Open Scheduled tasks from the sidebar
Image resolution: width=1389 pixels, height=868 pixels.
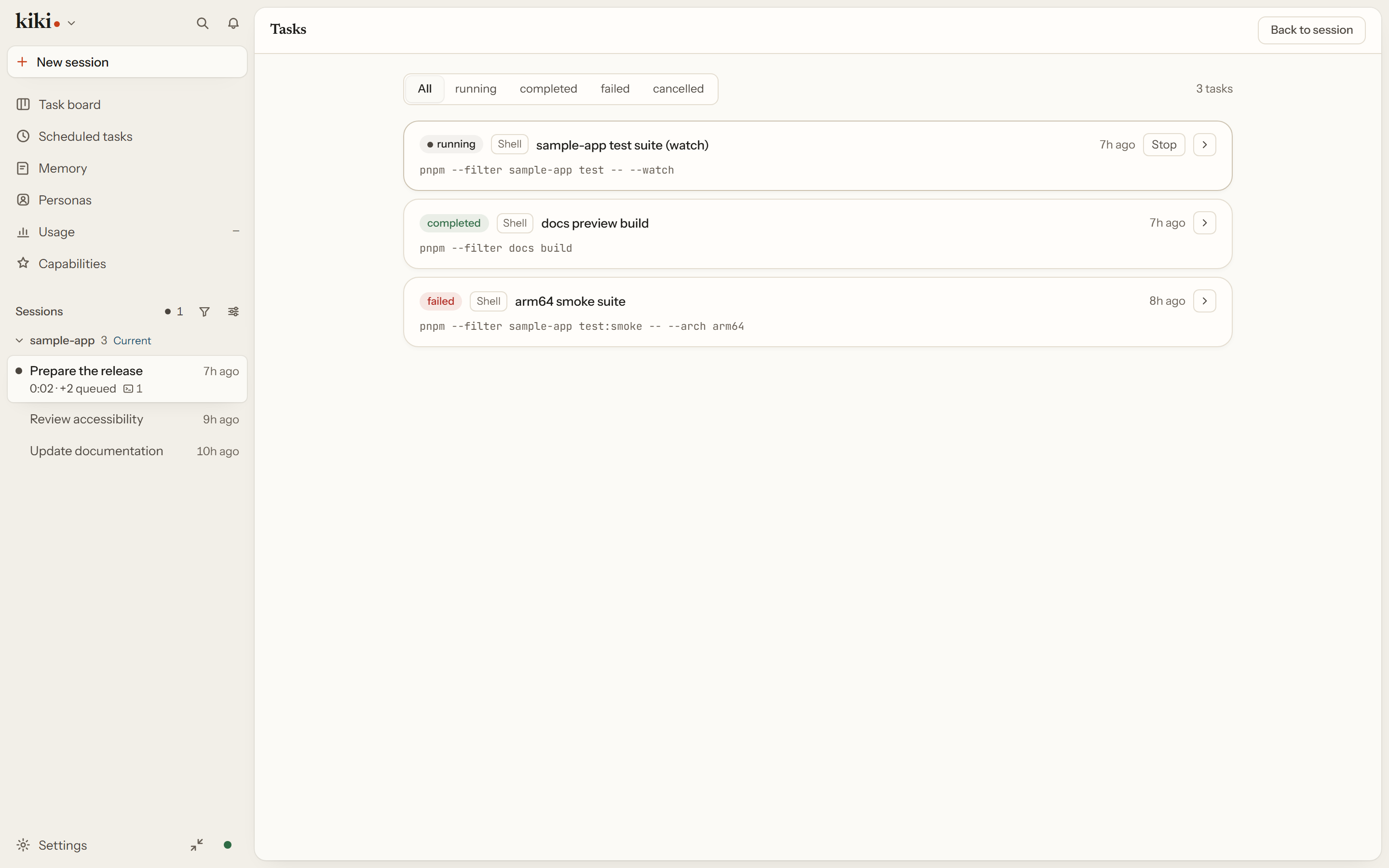pyautogui.click(x=127, y=136)
